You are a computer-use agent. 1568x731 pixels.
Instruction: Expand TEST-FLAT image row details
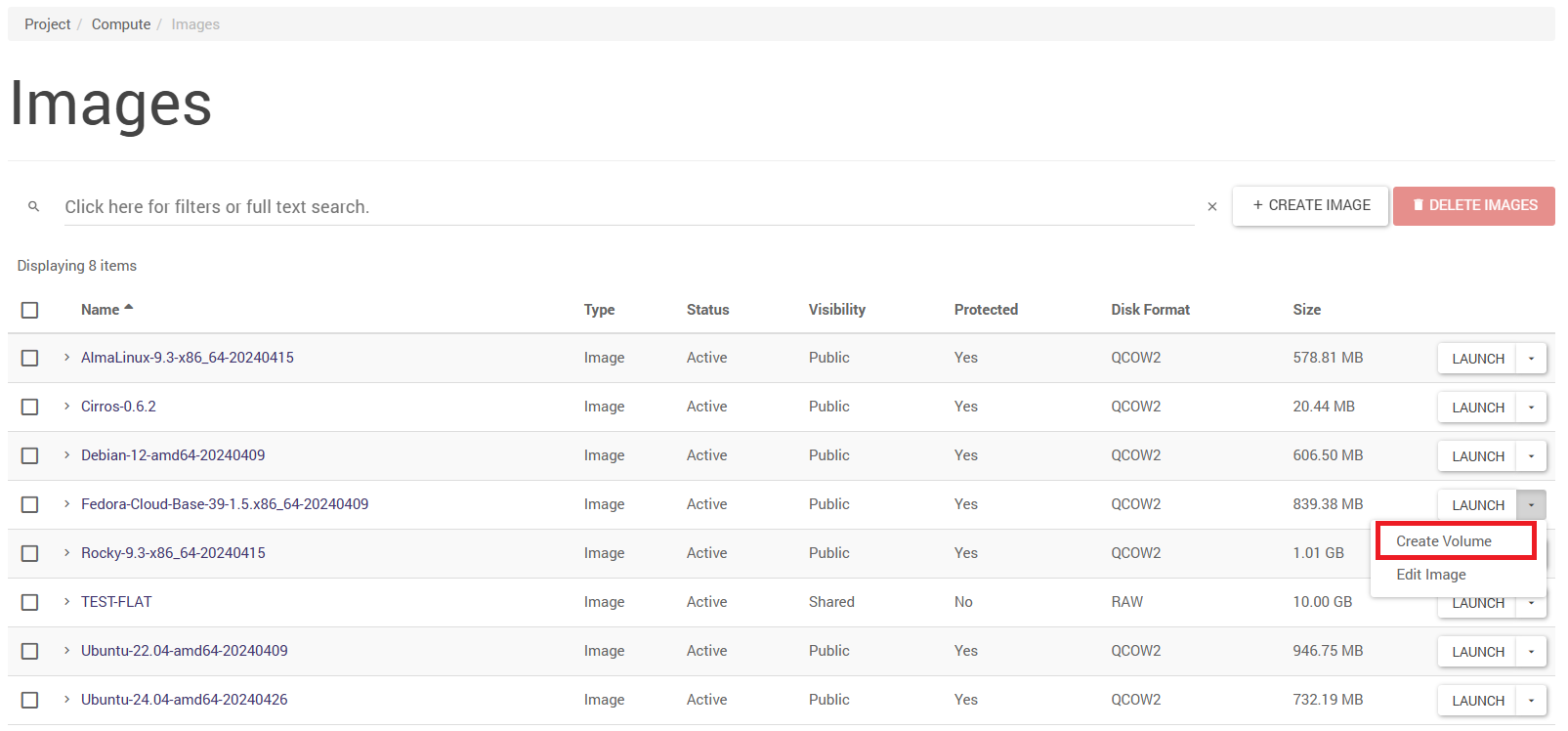coord(66,602)
